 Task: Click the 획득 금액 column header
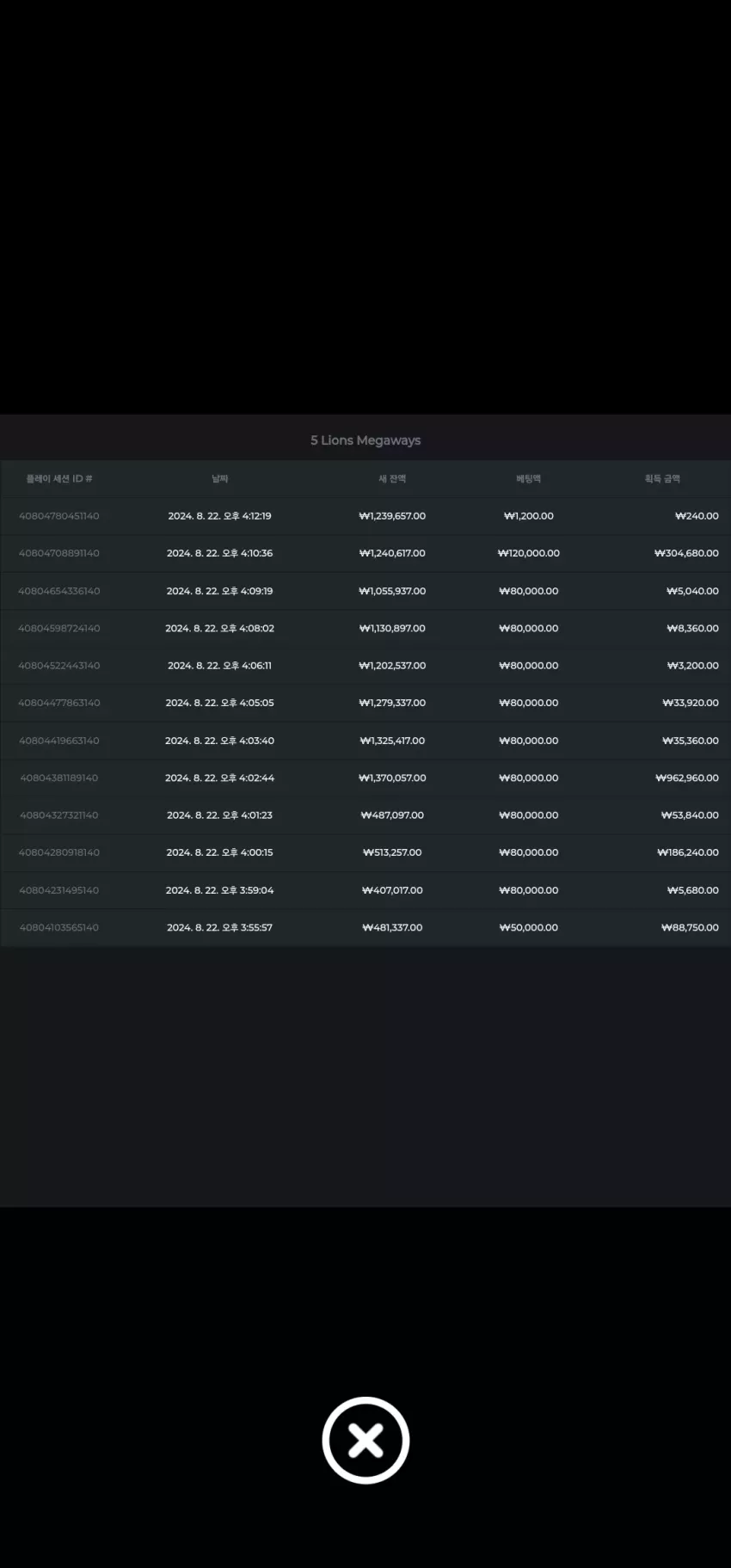point(662,479)
